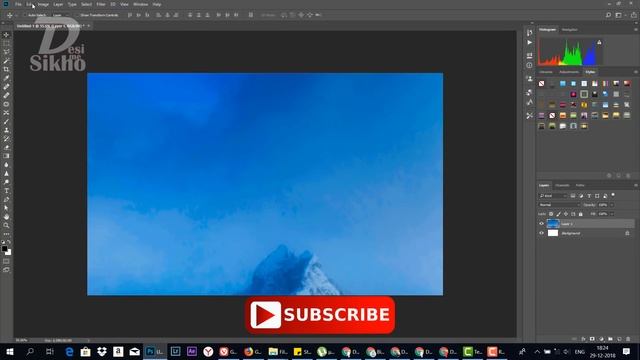The height and width of the screenshot is (360, 640).
Task: Toggle layer filtering on/off switch
Action: click(x=613, y=196)
